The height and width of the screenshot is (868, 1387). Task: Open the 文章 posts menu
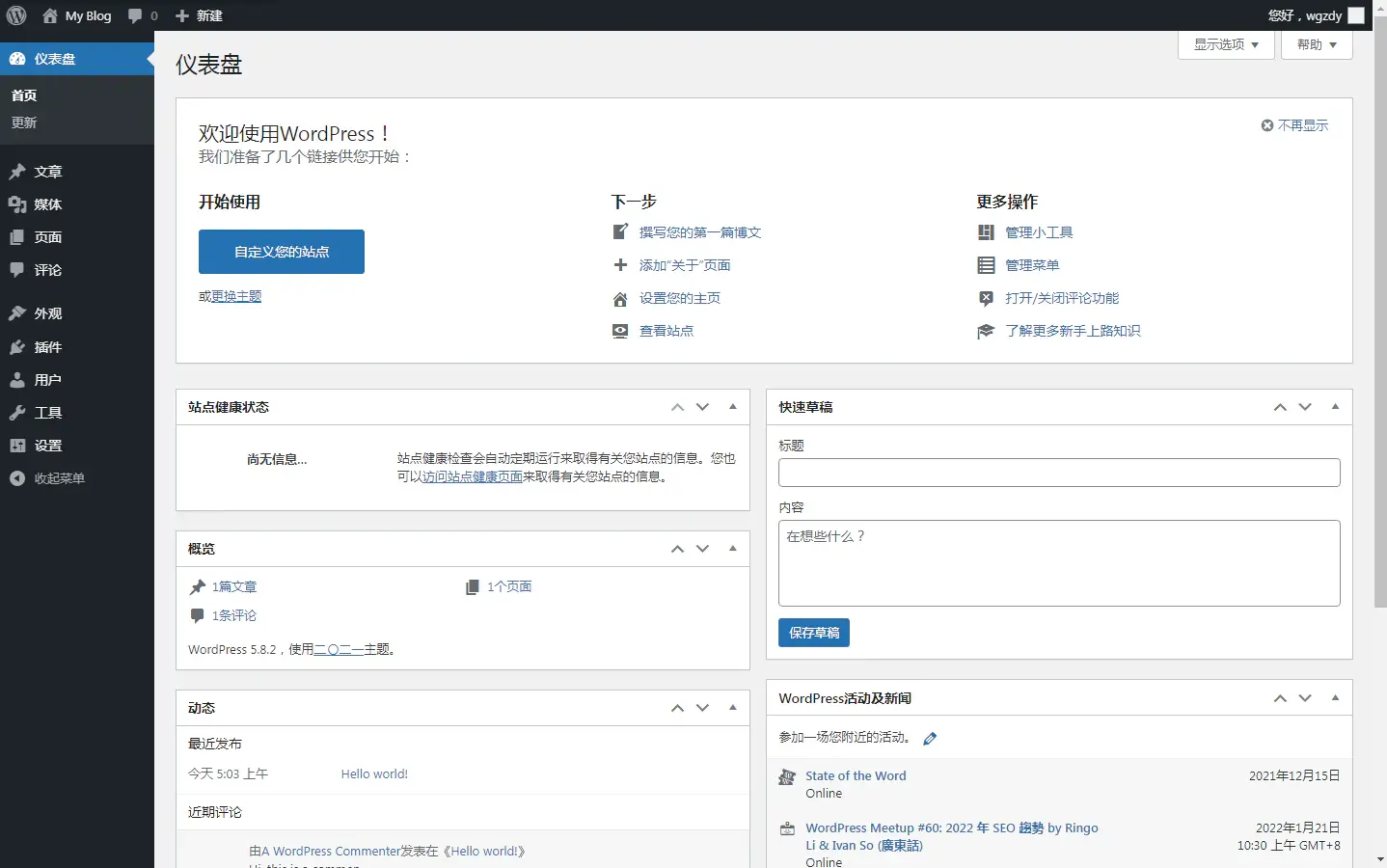[77, 172]
